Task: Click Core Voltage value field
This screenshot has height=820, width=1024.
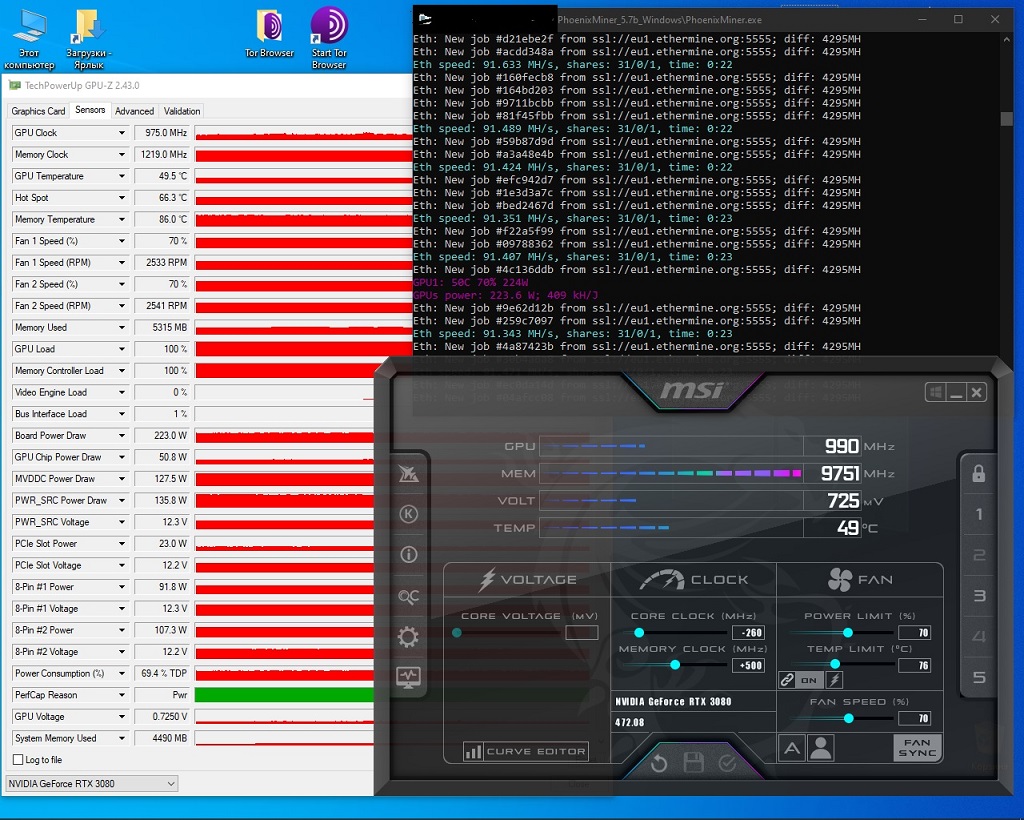Action: click(x=582, y=633)
